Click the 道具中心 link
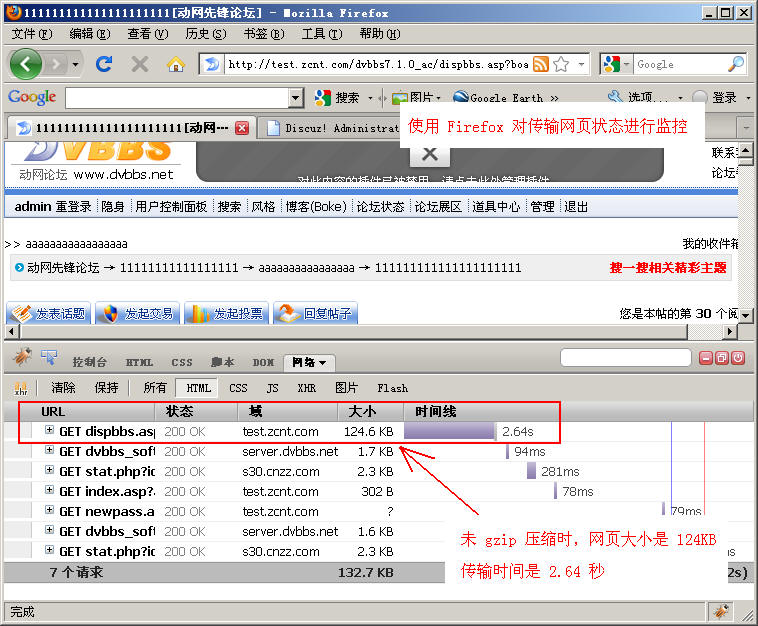The height and width of the screenshot is (626, 758). pyautogui.click(x=496, y=207)
